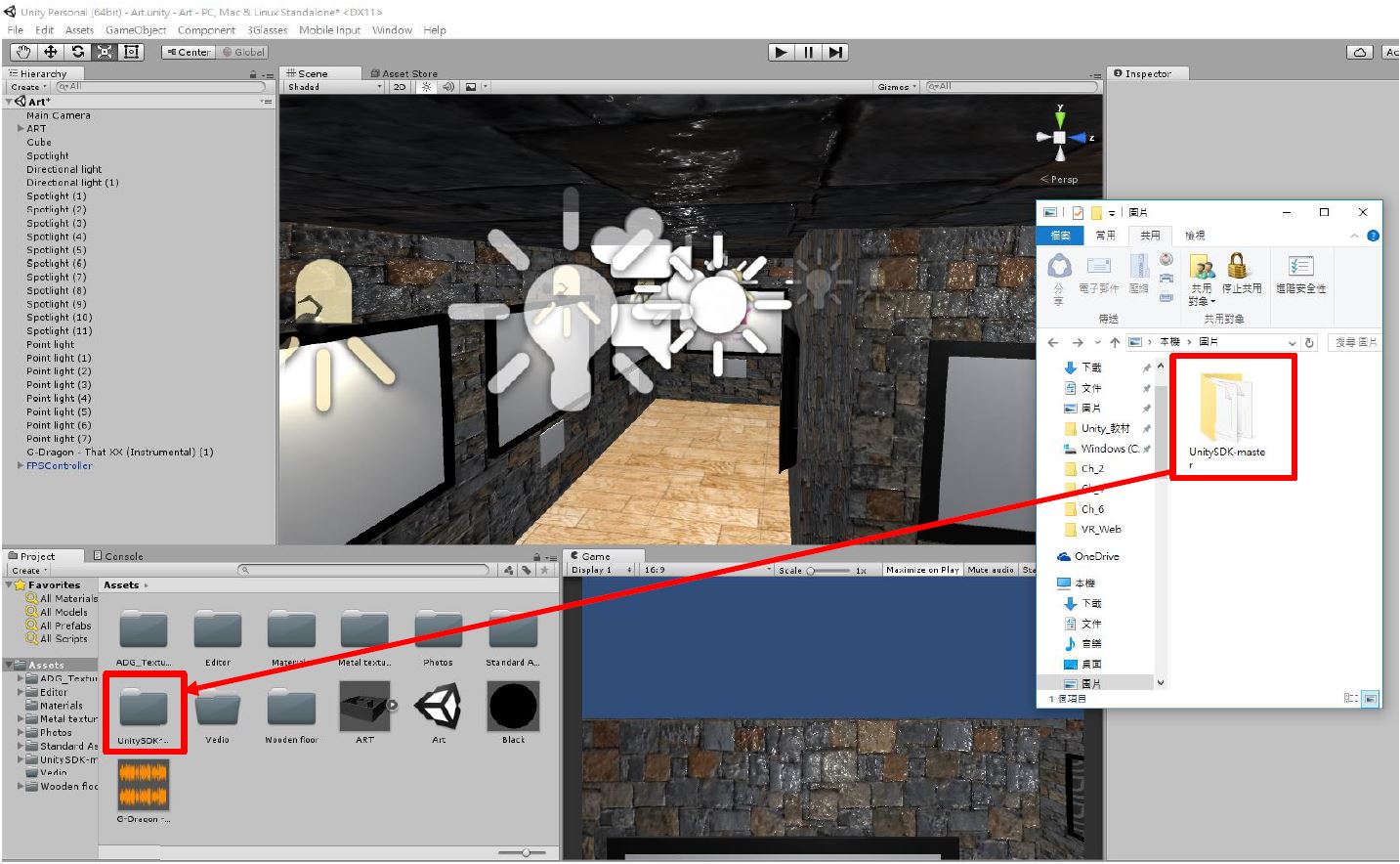
Task: Open Hierarchy Create dropdown
Action: [28, 87]
